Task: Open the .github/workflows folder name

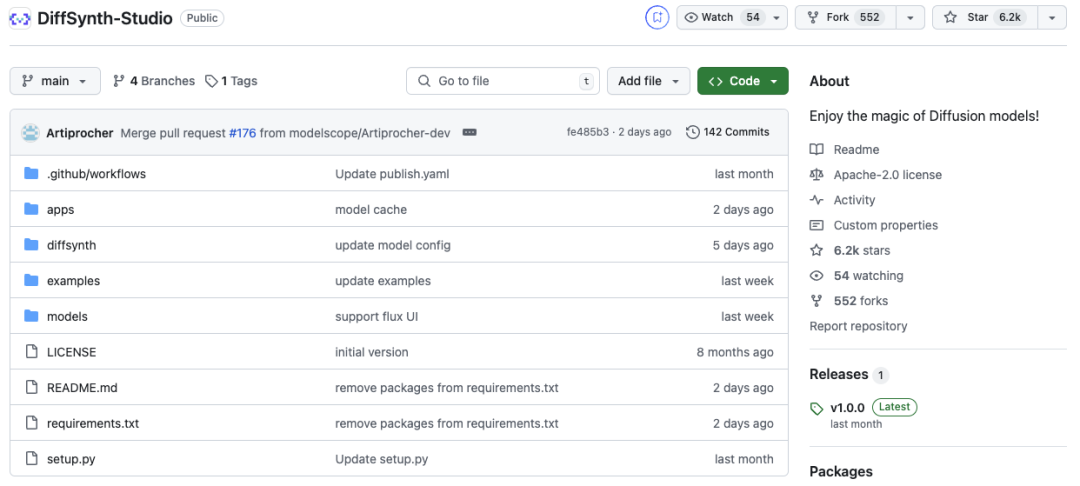Action: (96, 174)
